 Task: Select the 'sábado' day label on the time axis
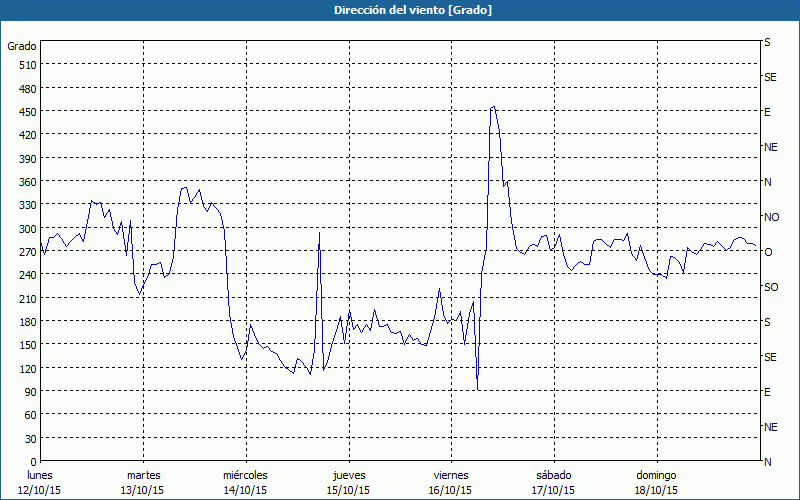click(x=553, y=475)
